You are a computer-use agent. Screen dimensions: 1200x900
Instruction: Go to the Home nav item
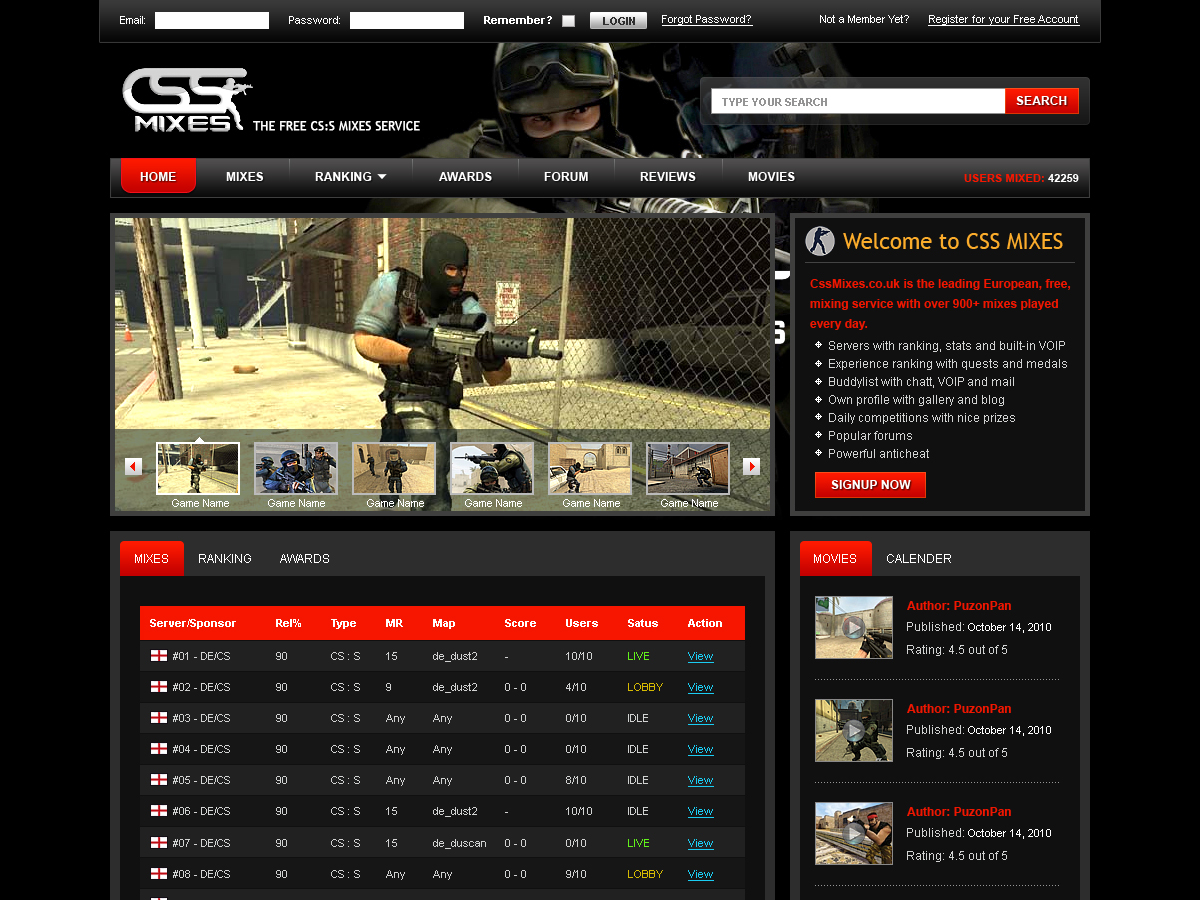click(x=158, y=176)
